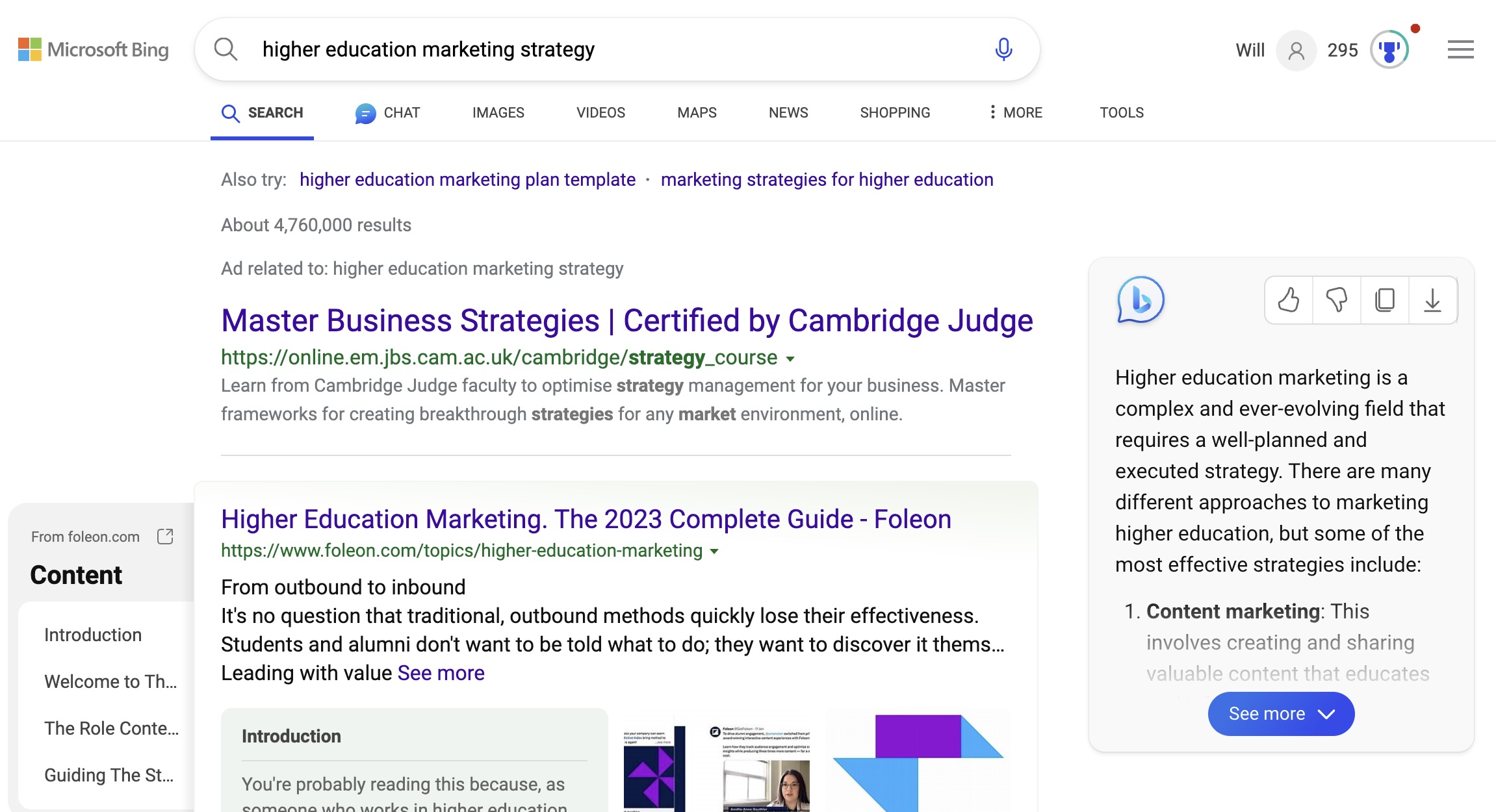Switch to the CHAT tab
1496x812 pixels.
388,112
